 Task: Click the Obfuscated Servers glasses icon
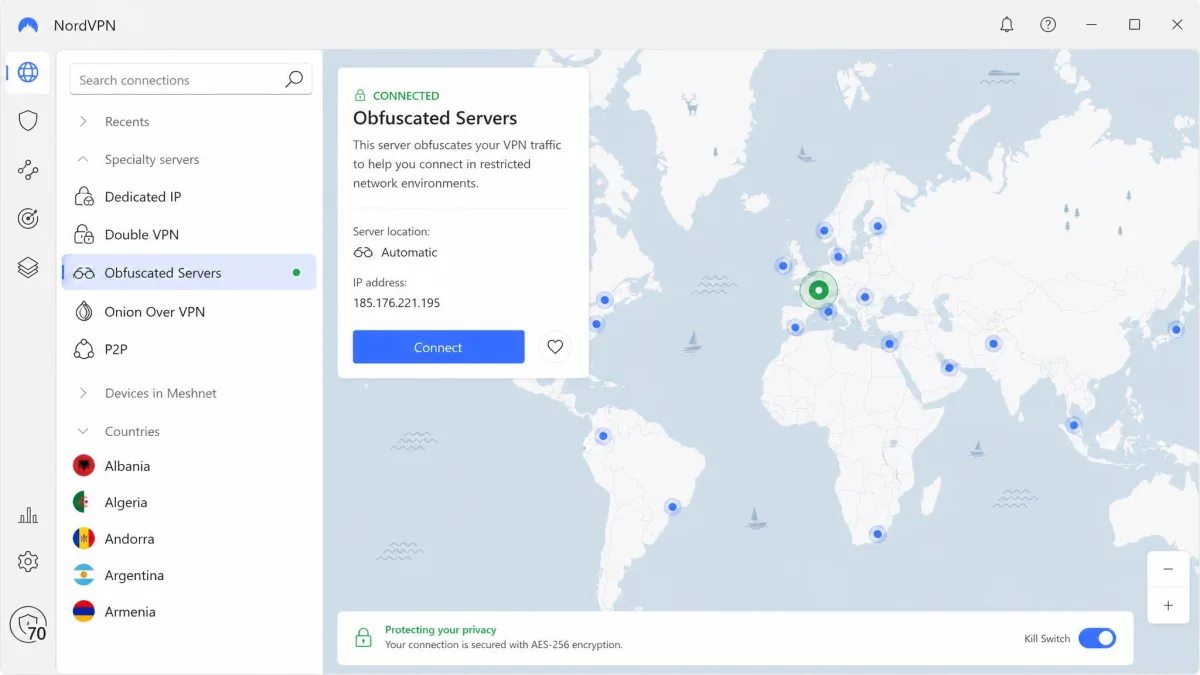coord(84,273)
